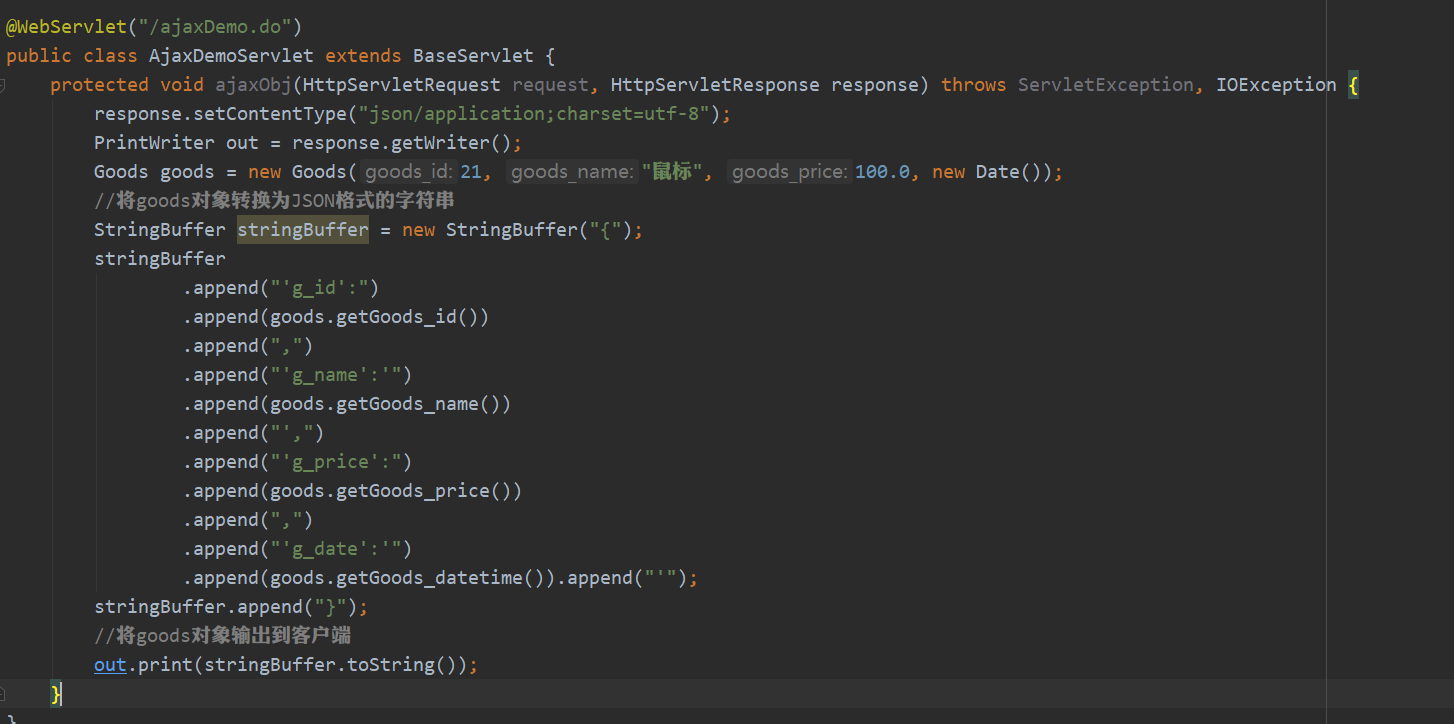Click the ajaxObj method name
1454x724 pixels.
(x=253, y=85)
